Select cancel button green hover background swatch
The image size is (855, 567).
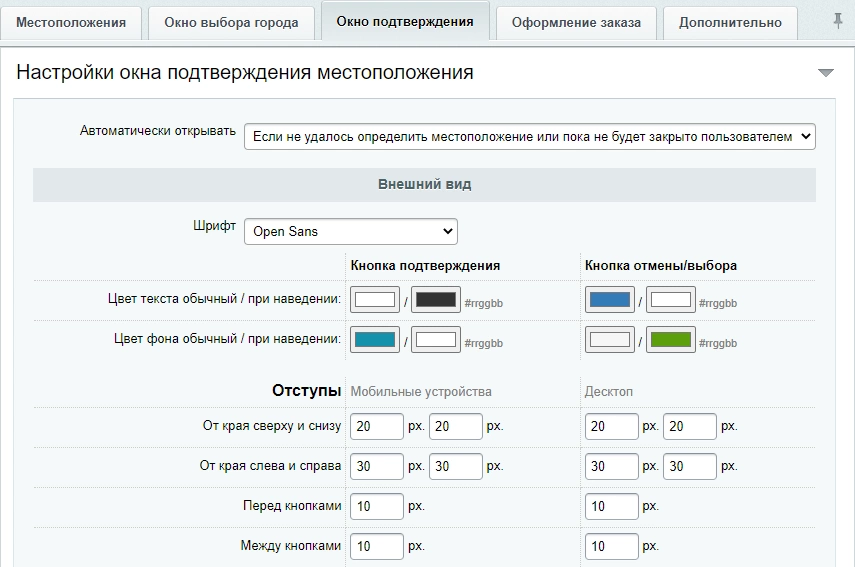[670, 340]
